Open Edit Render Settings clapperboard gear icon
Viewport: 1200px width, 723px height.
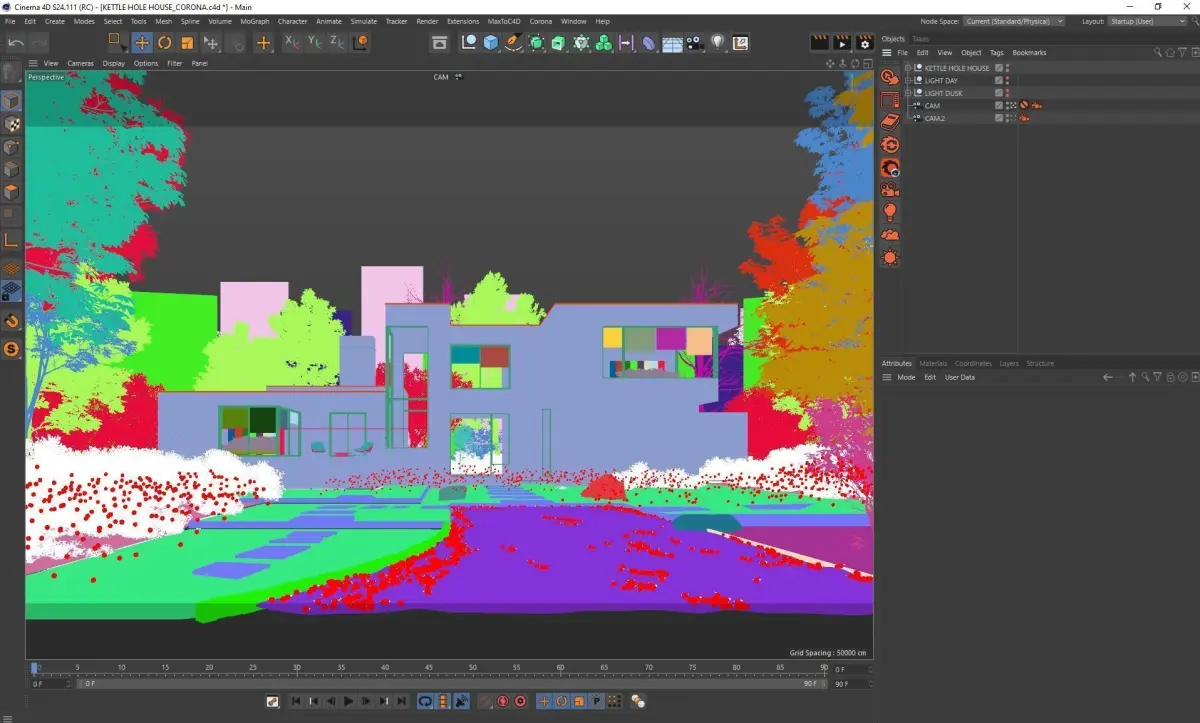[x=865, y=43]
